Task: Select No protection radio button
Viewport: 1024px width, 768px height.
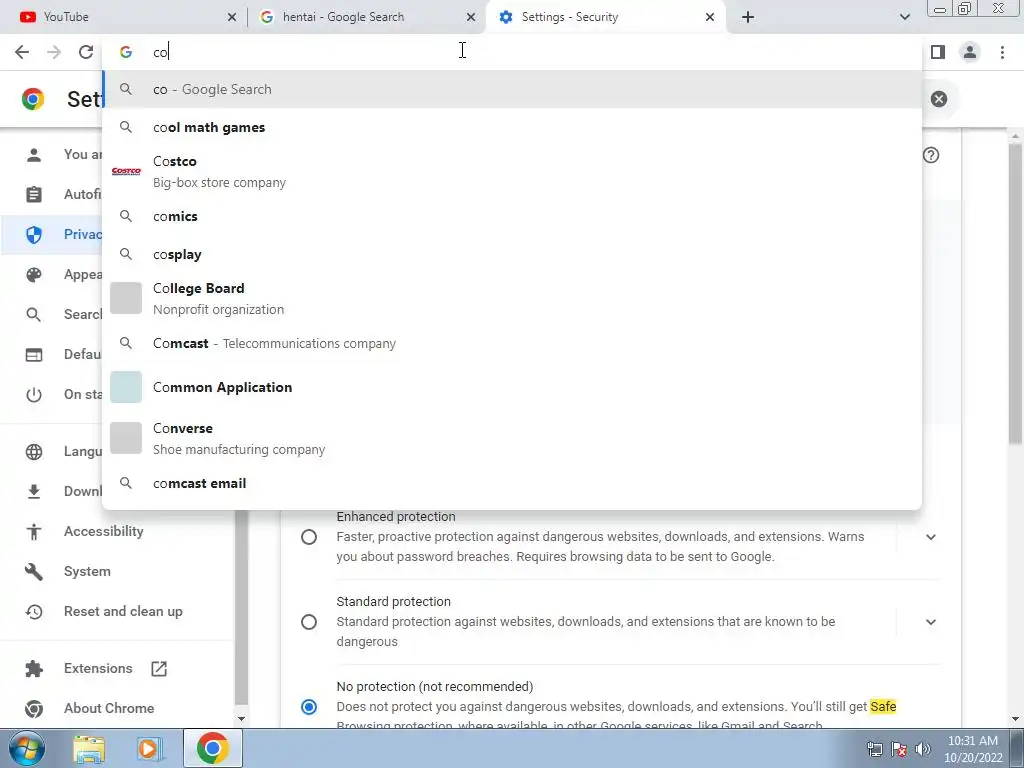Action: tap(309, 707)
